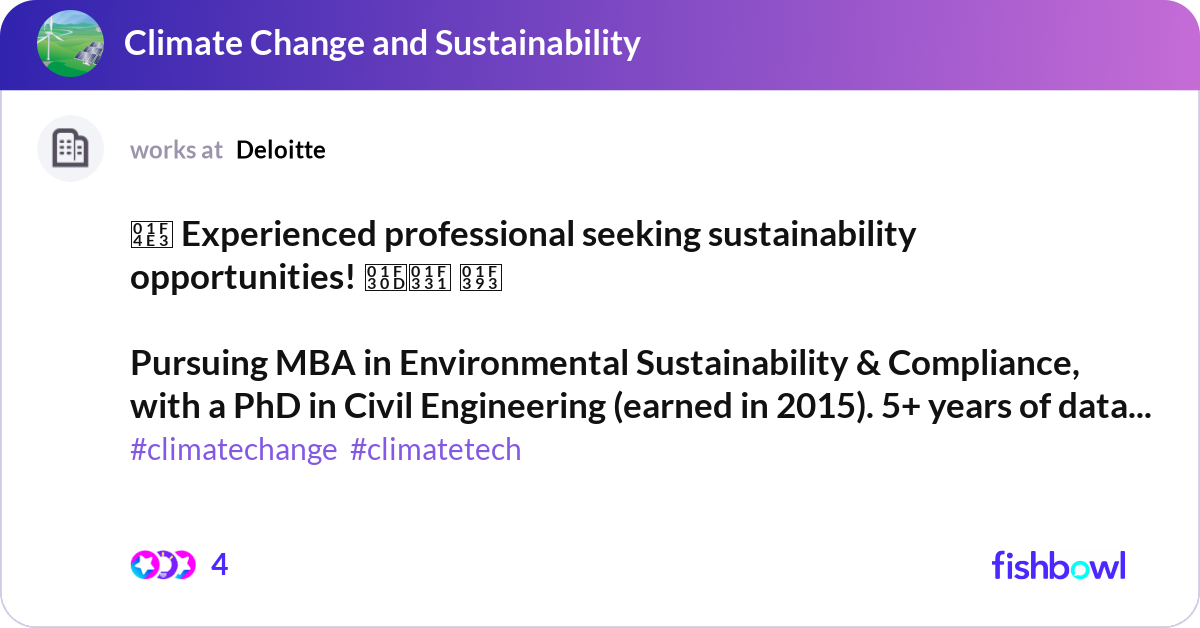
Task: Toggle membership of the sustainability bowl avatar
Action: [68, 44]
